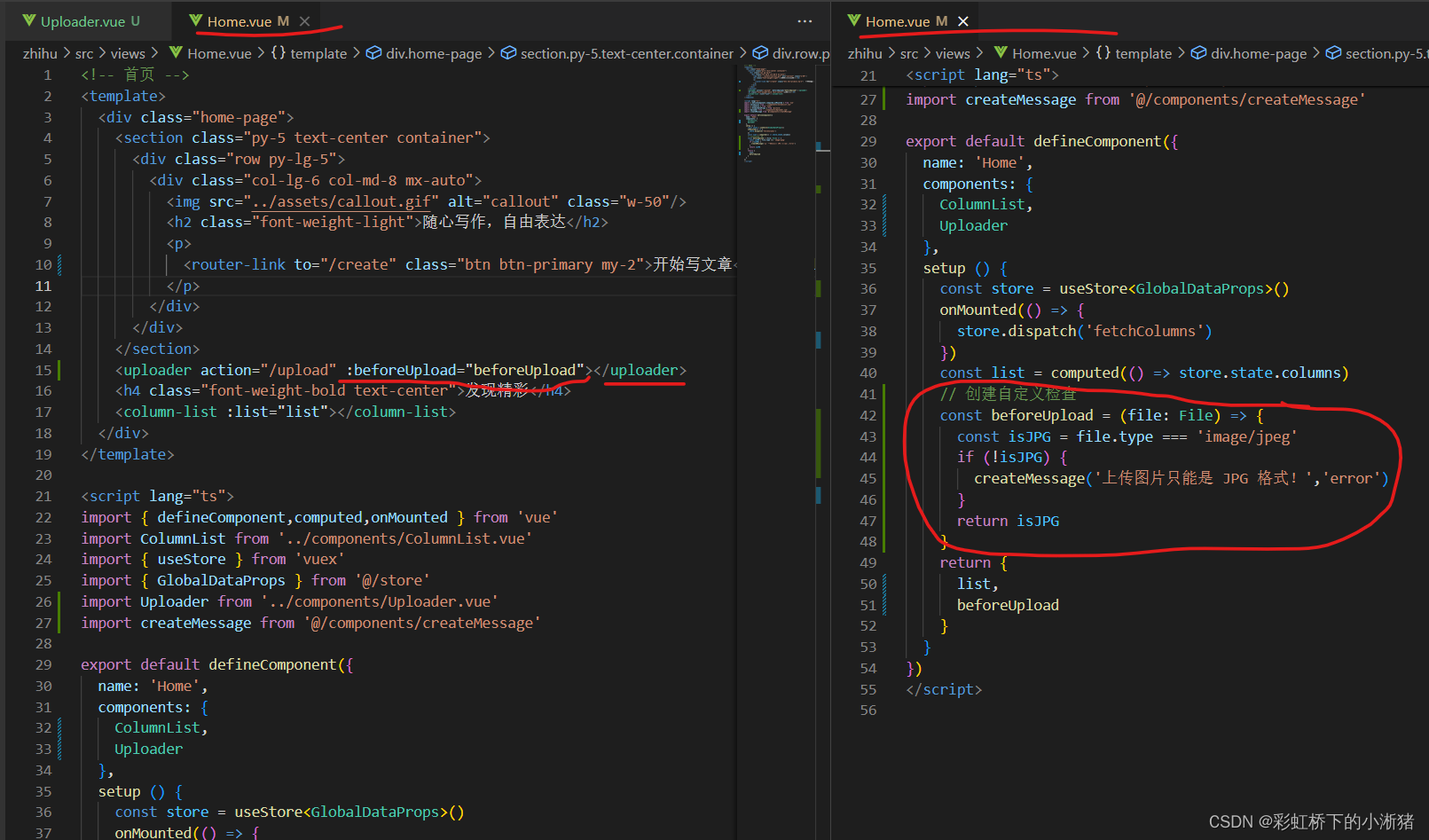
Task: Open section.py-5.text-center.container breadcrumb
Action: pos(627,53)
